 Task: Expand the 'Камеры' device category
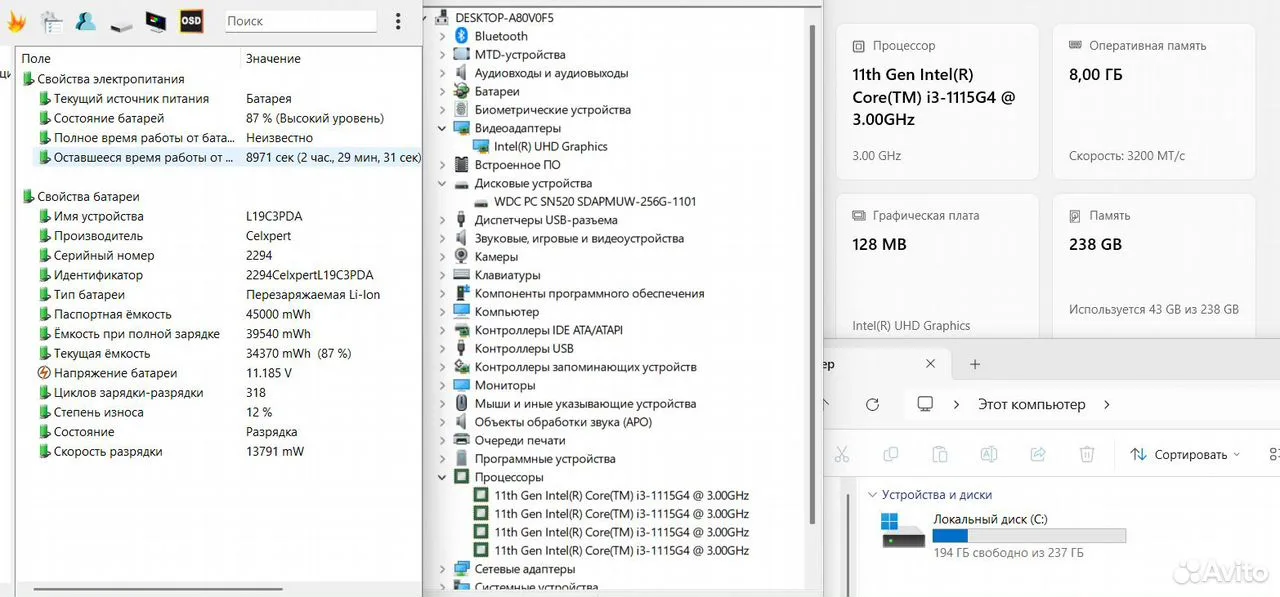pyautogui.click(x=443, y=257)
